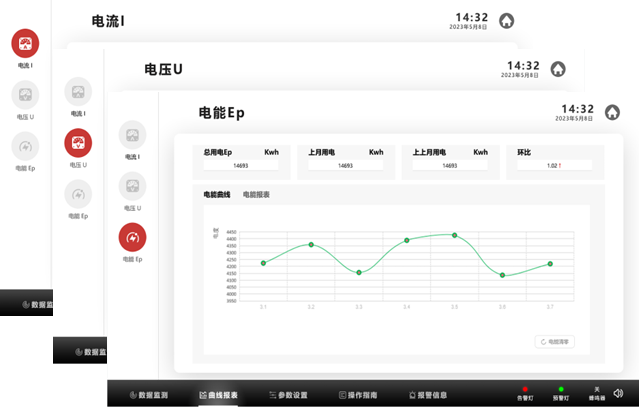This screenshot has height=407, width=639.
Task: Open 操作指南 in bottom navigation
Action: (358, 395)
